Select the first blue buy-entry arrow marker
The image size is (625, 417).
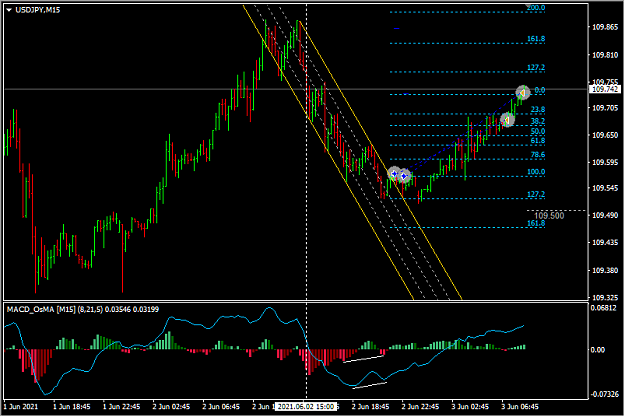[x=394, y=173]
